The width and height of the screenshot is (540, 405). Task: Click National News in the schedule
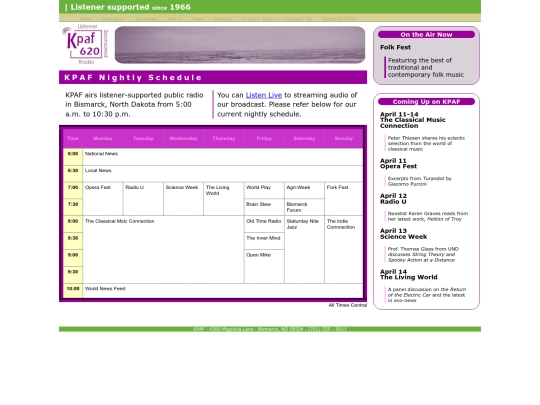tap(223, 157)
